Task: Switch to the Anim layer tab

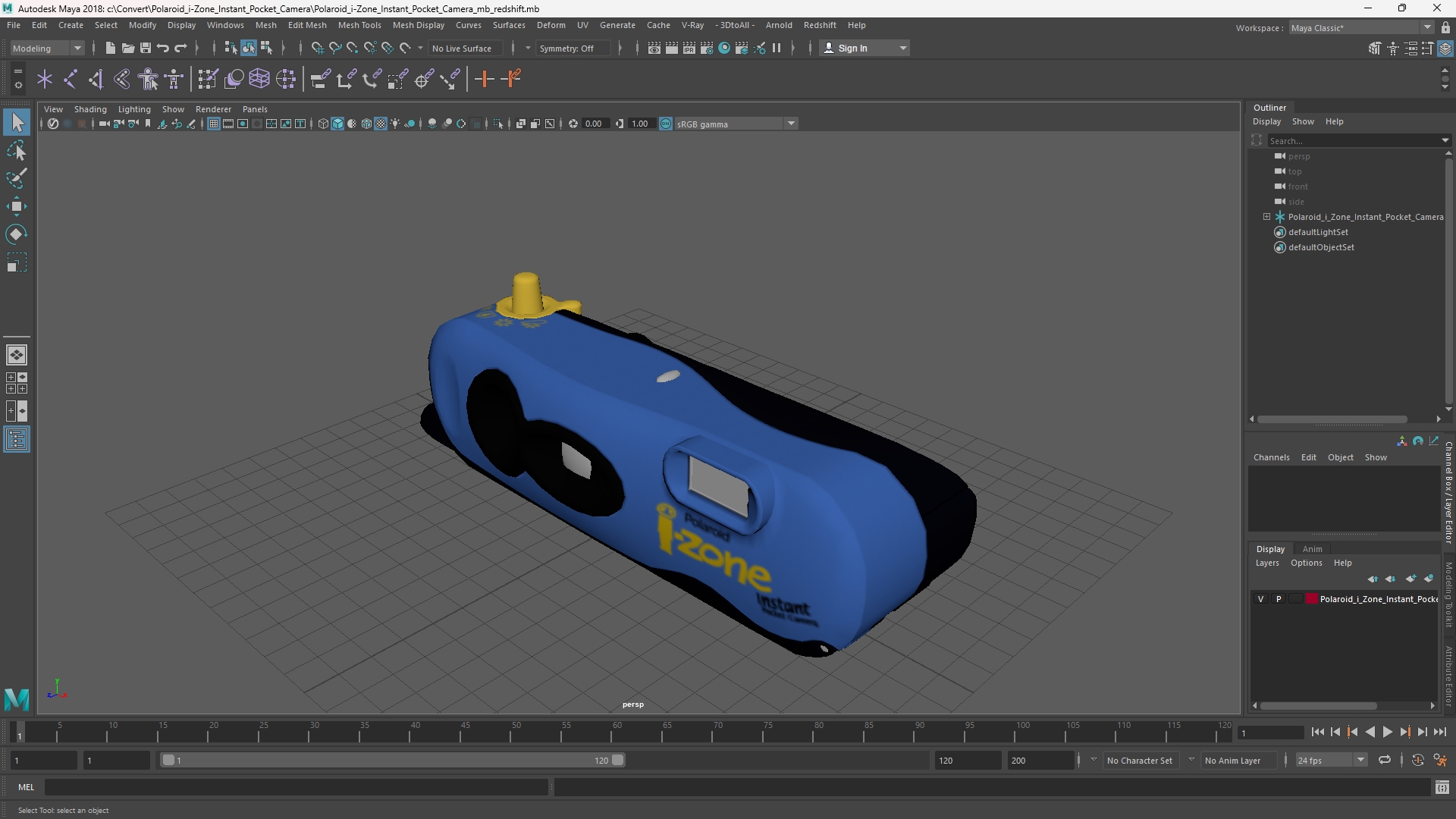Action: pos(1312,549)
